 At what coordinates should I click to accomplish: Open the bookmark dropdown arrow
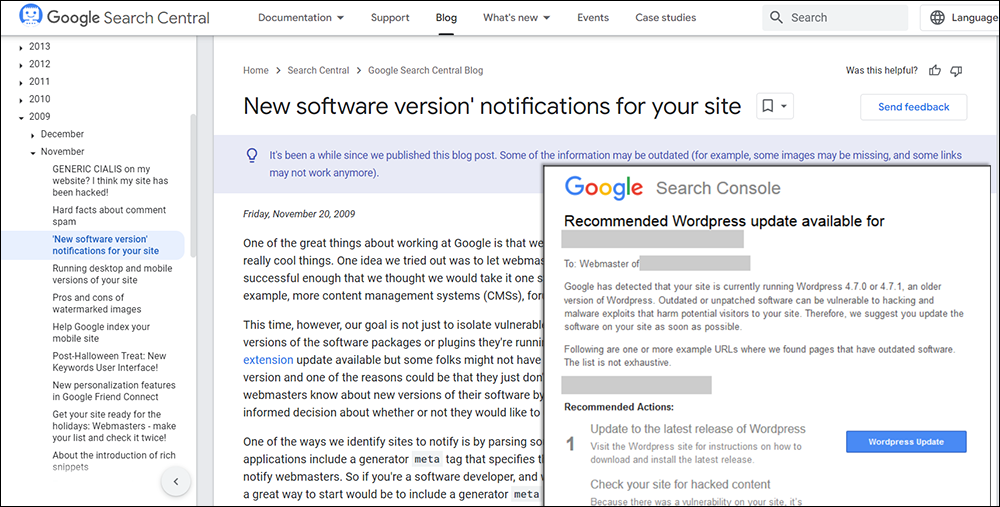click(x=784, y=106)
